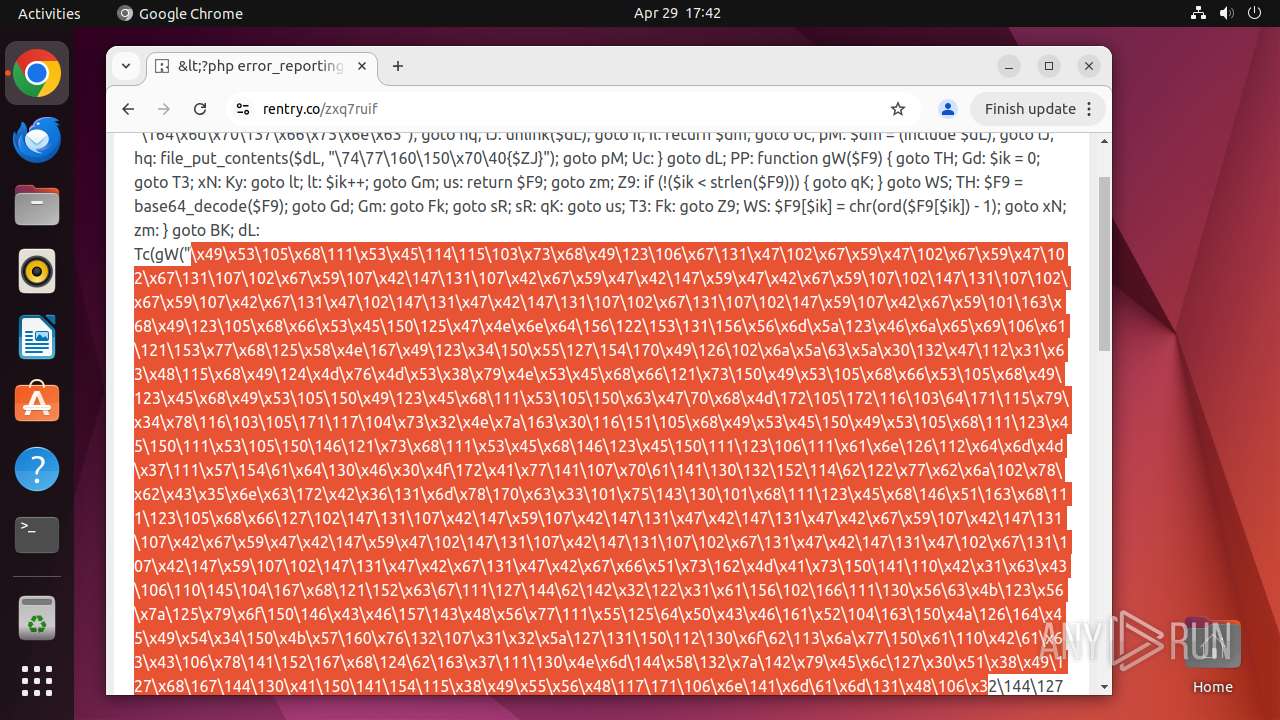This screenshot has width=1280, height=720.
Task: Reload the rentry.co page
Action: pos(200,109)
